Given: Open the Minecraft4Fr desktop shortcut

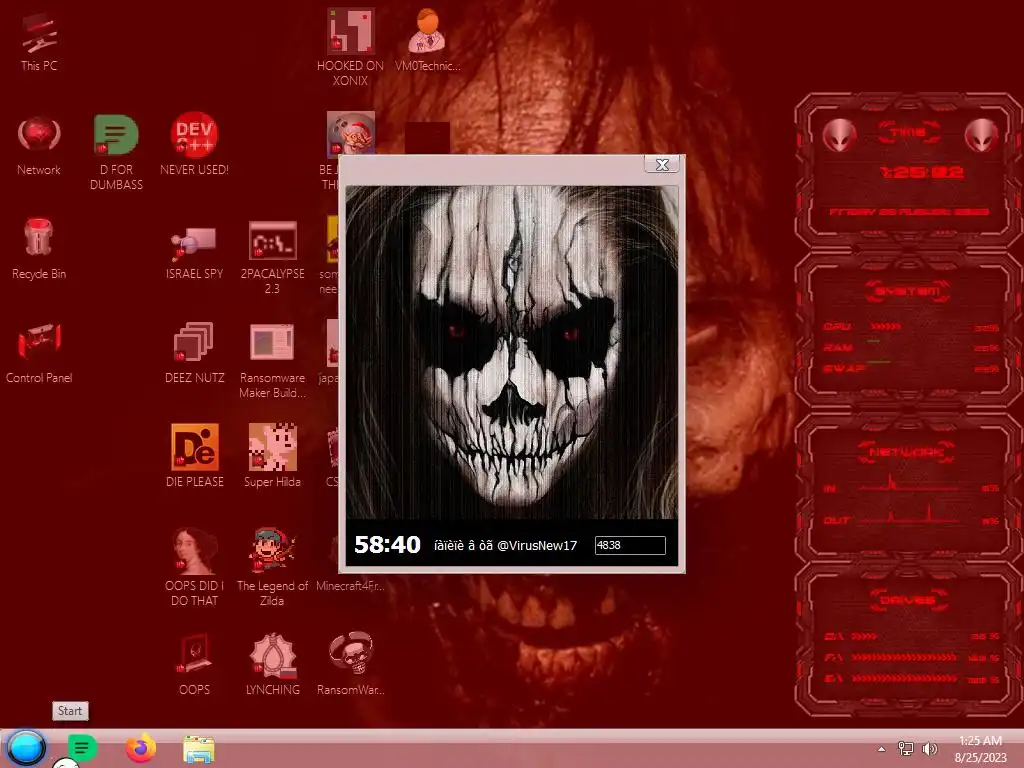Looking at the screenshot, I should pos(350,586).
